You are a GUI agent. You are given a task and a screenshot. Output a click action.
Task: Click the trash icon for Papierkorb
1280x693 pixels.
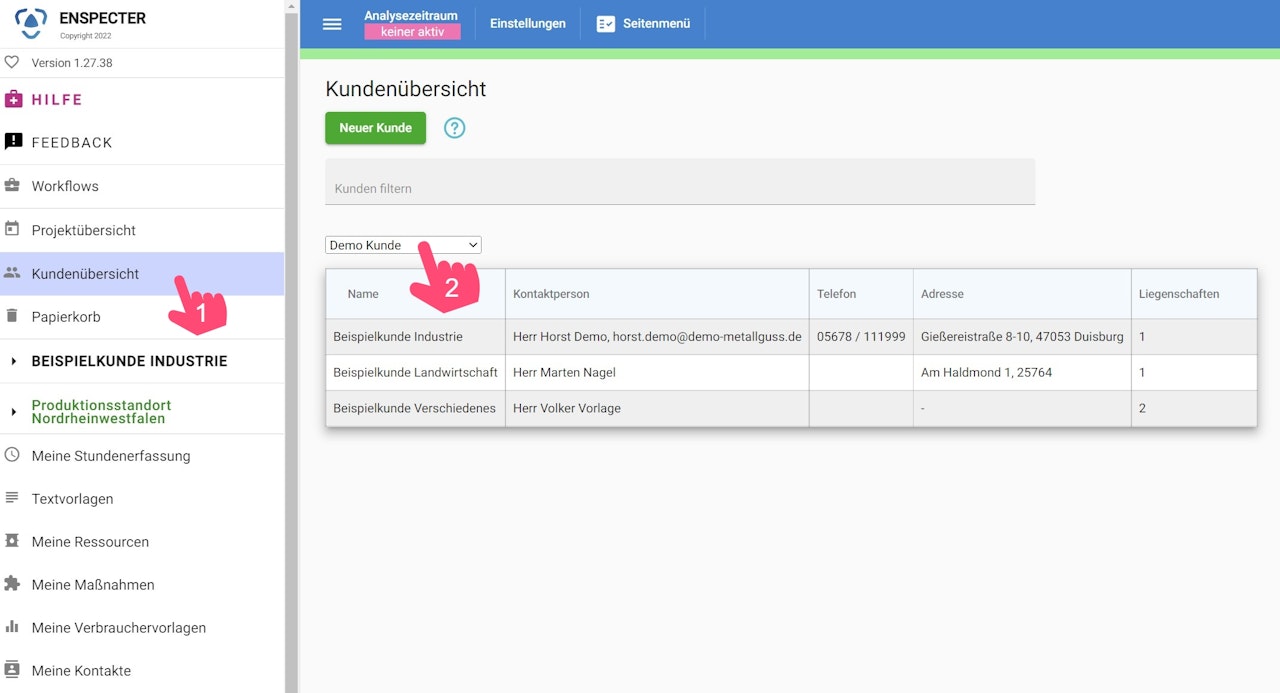click(x=12, y=316)
